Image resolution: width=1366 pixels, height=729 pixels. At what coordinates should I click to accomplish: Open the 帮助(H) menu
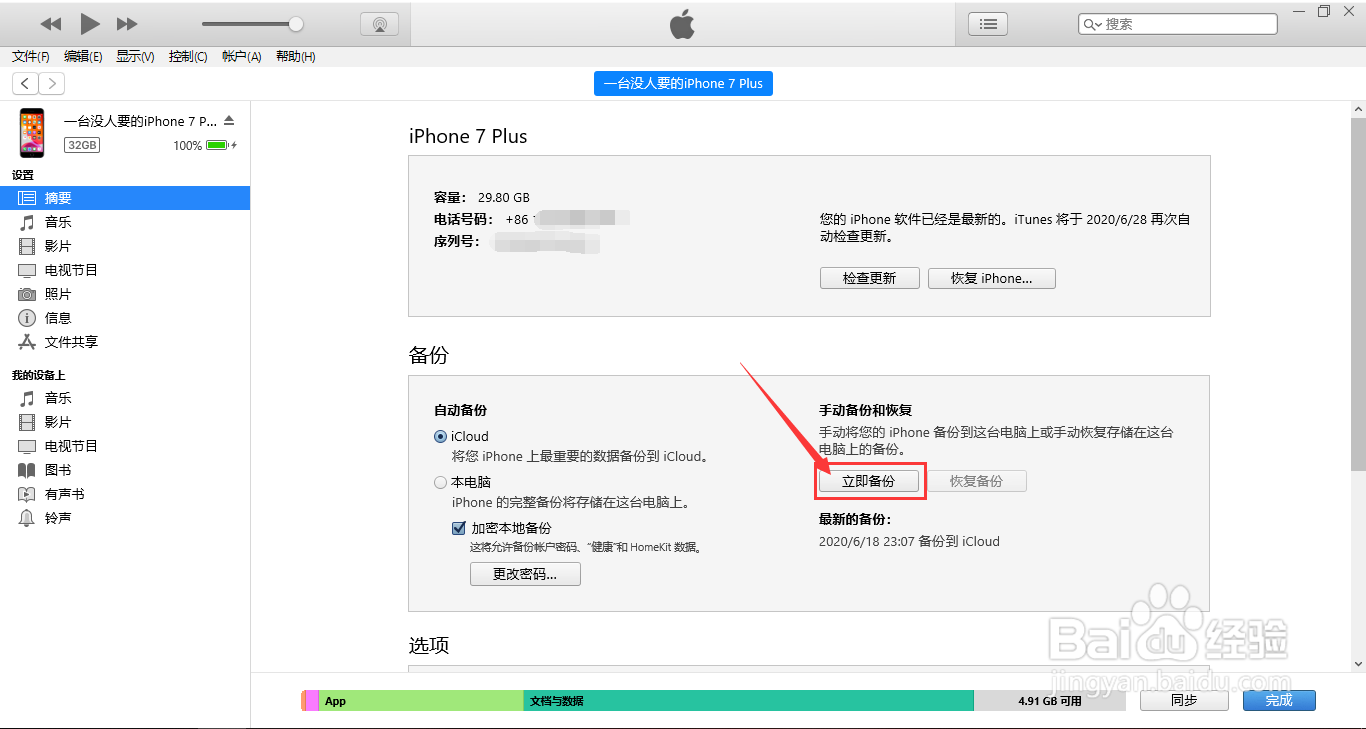pos(295,57)
